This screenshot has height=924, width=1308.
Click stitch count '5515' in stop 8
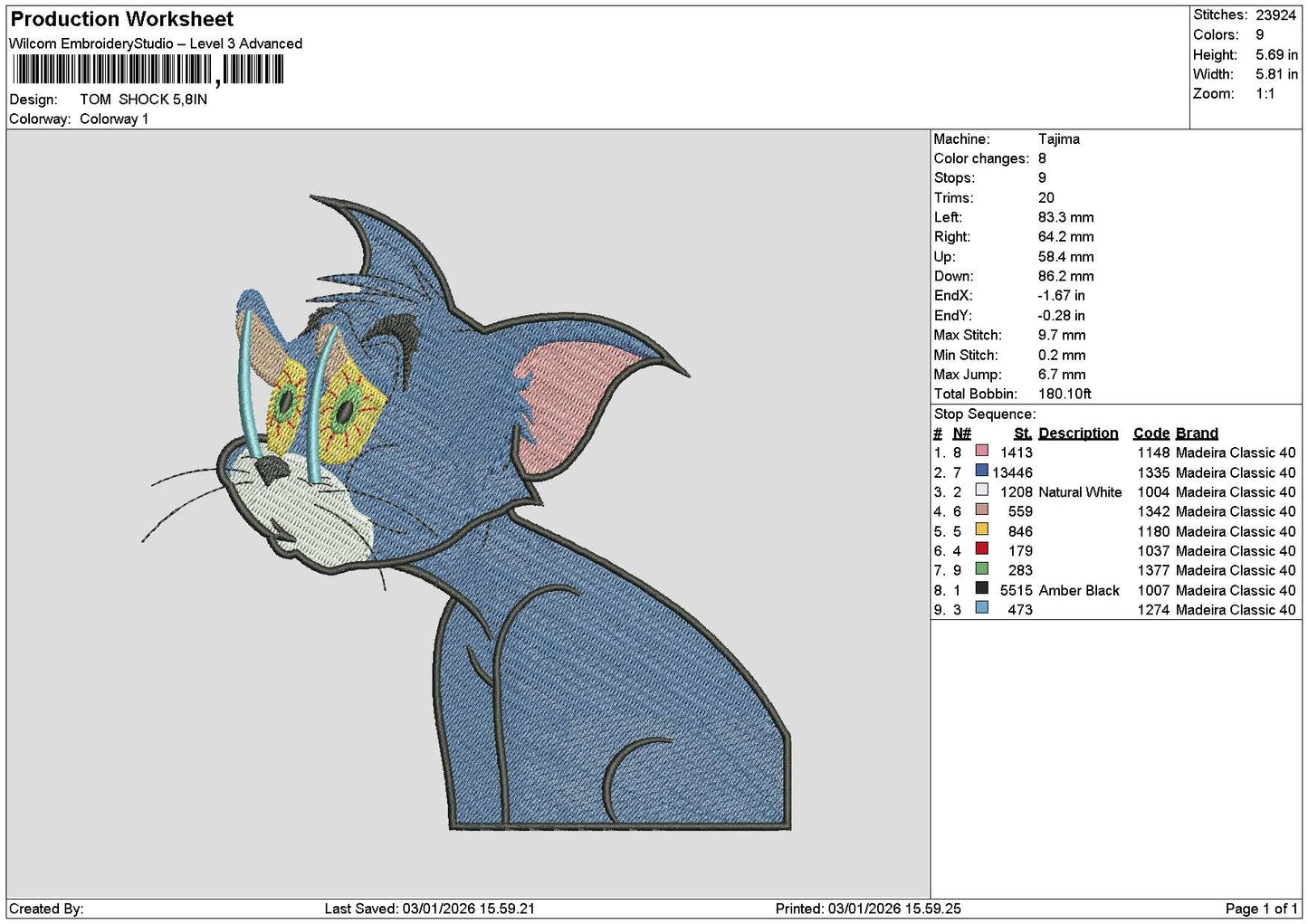[x=1017, y=591]
